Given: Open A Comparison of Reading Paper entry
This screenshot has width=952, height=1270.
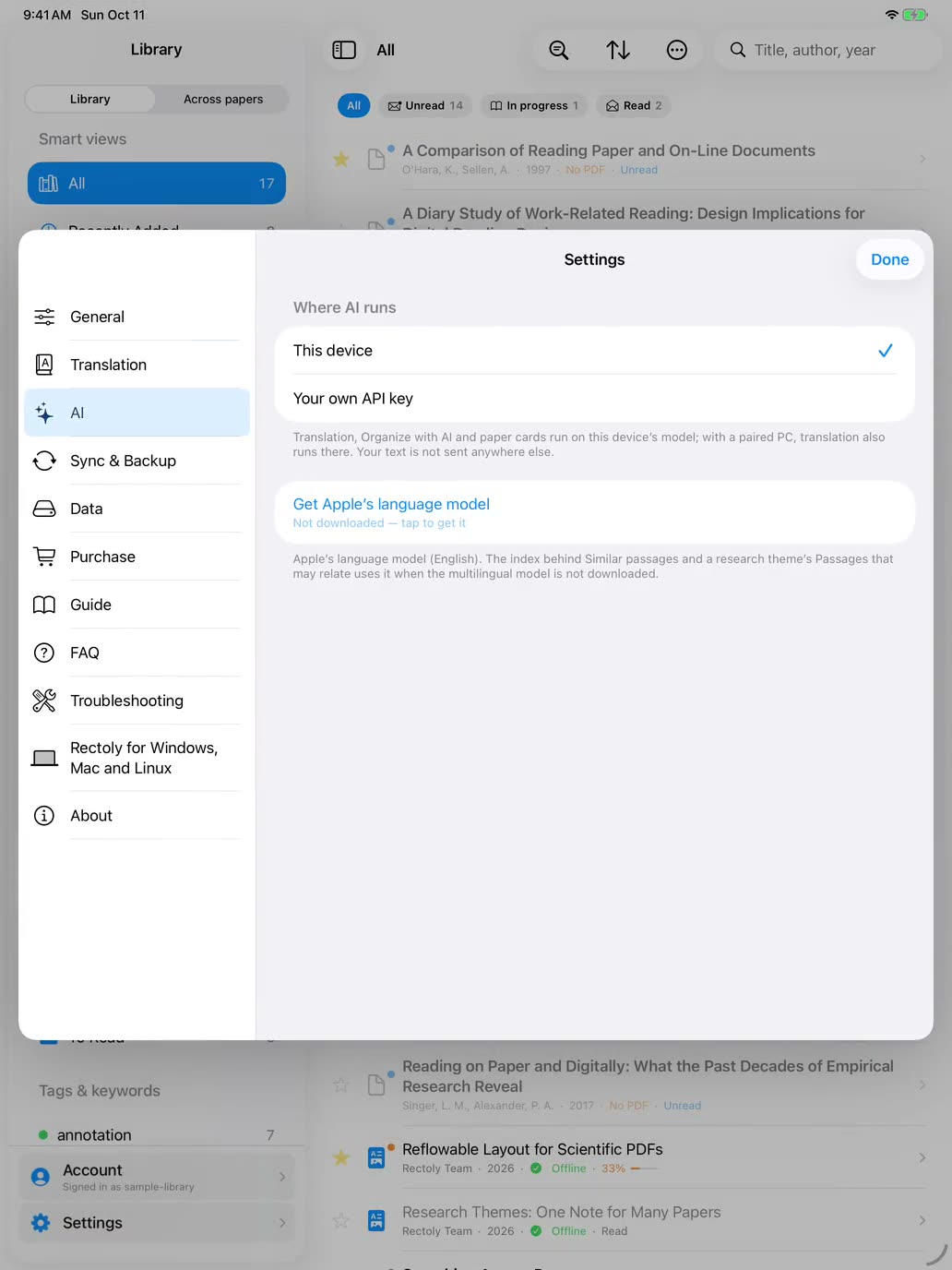Looking at the screenshot, I should [x=629, y=160].
